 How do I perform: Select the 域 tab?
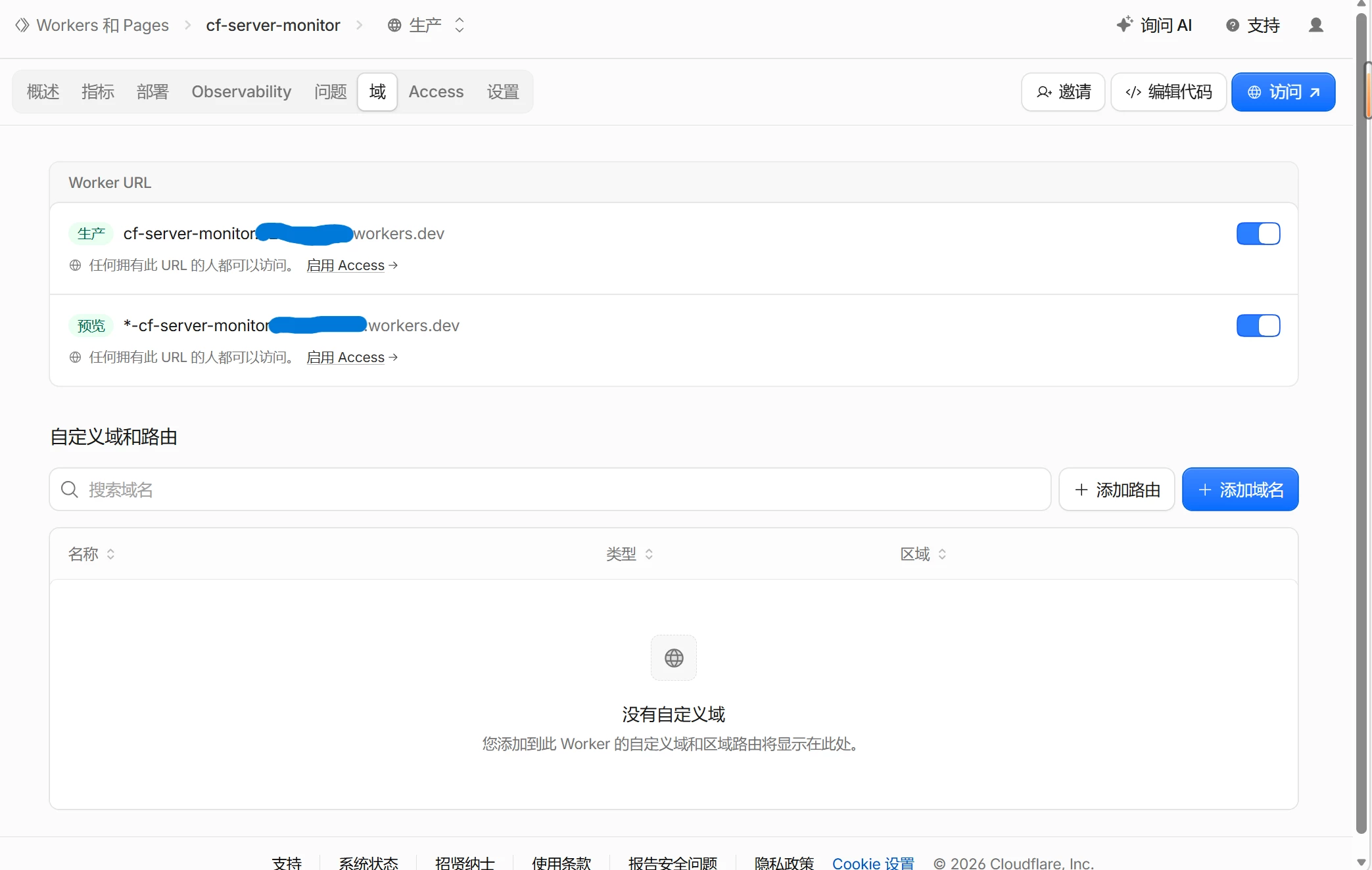[x=377, y=91]
